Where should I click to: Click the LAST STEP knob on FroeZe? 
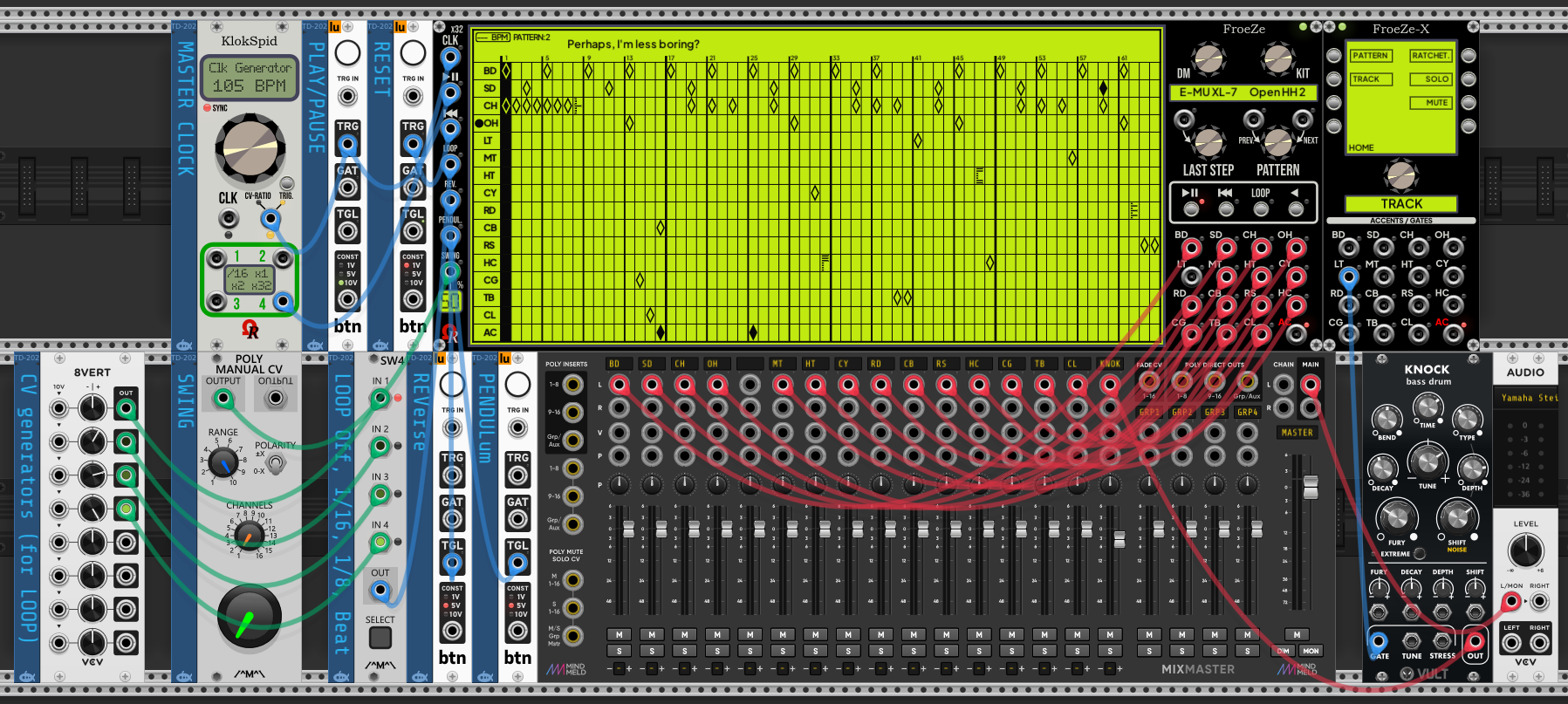coord(1209,141)
